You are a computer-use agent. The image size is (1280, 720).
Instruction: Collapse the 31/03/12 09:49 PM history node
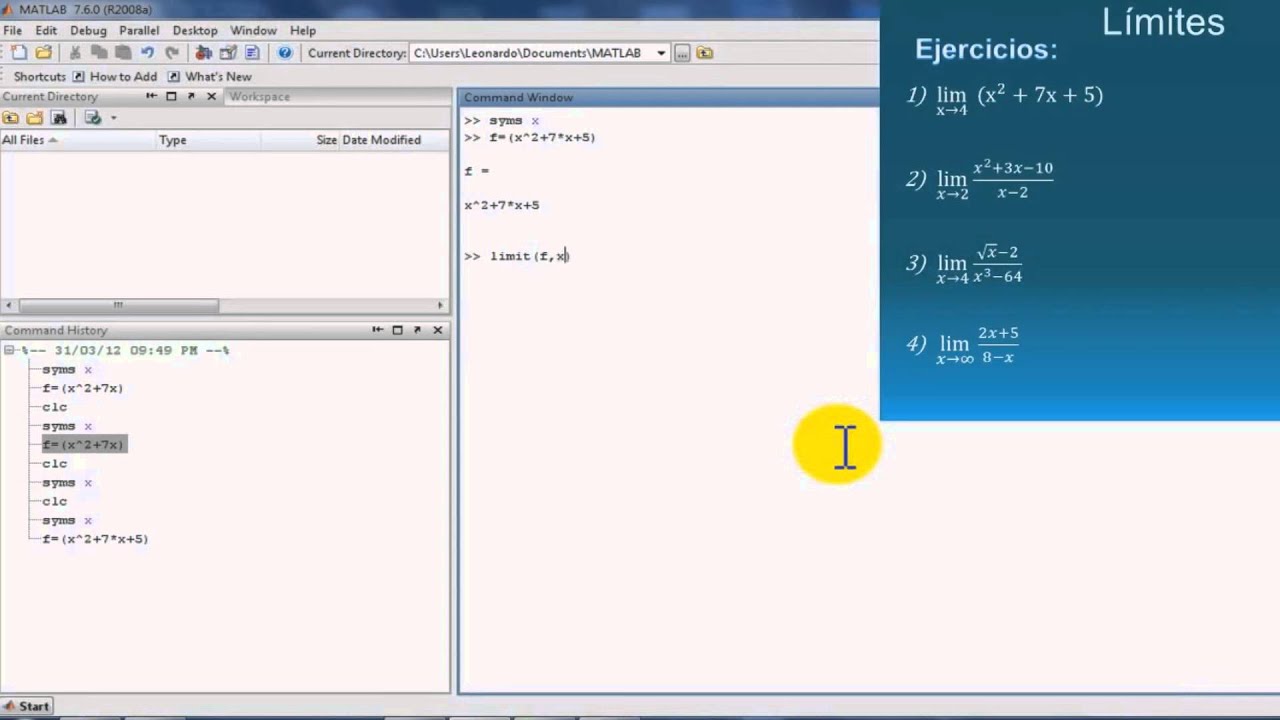tap(9, 351)
